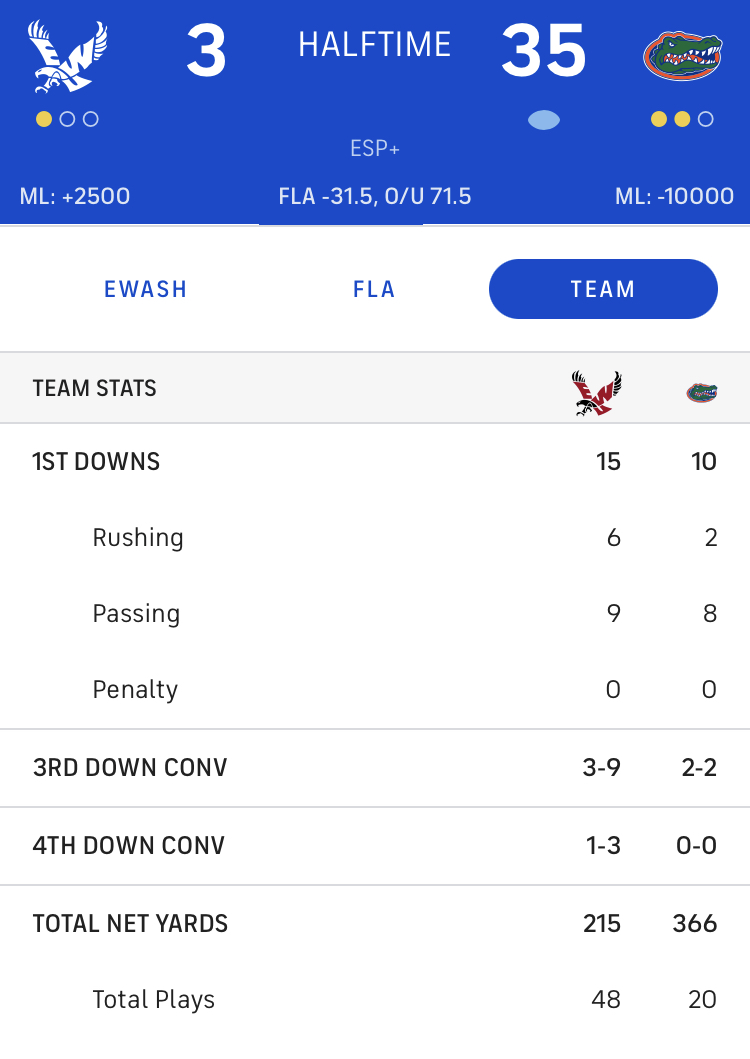750x1059 pixels.
Task: Tap Florida's first yellow timeout dot
Action: coord(659,120)
